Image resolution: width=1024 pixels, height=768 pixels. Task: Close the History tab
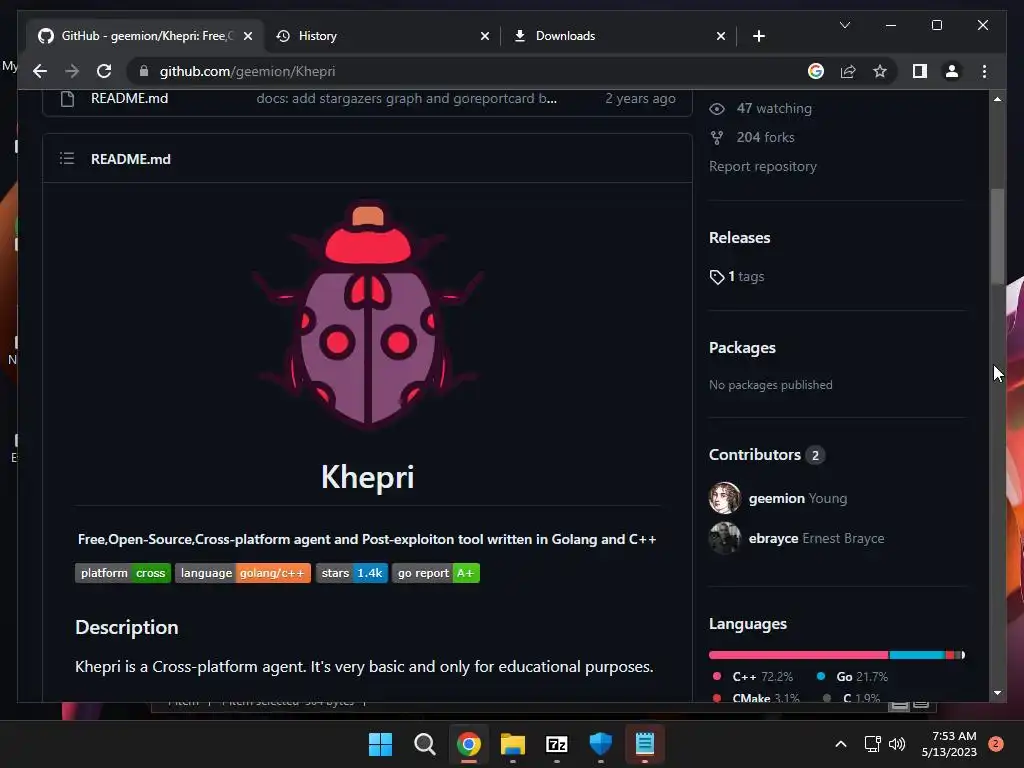point(485,36)
